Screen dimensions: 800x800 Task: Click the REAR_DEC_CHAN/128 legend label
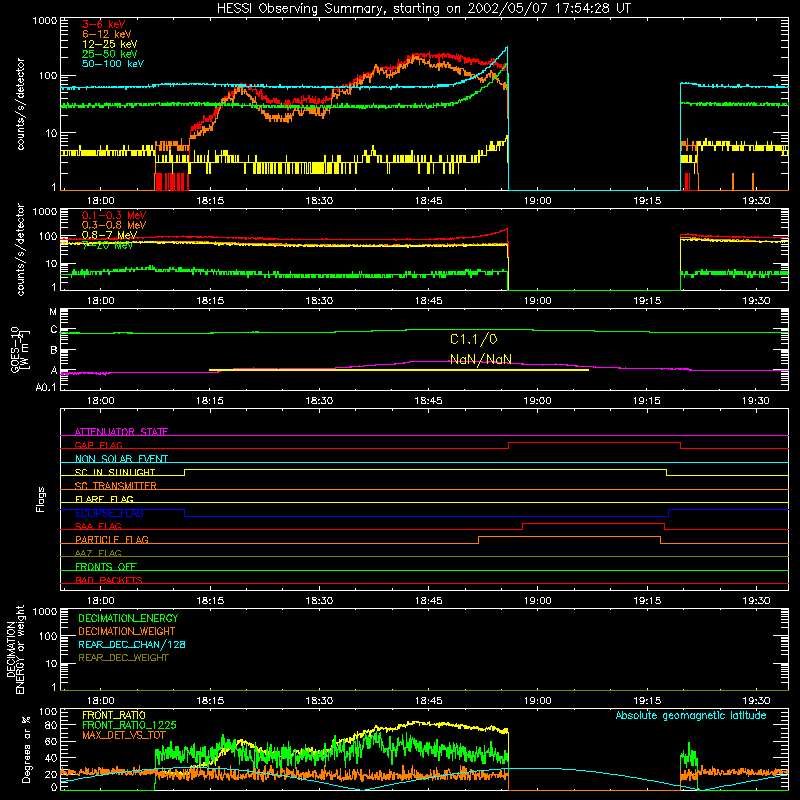click(x=132, y=644)
